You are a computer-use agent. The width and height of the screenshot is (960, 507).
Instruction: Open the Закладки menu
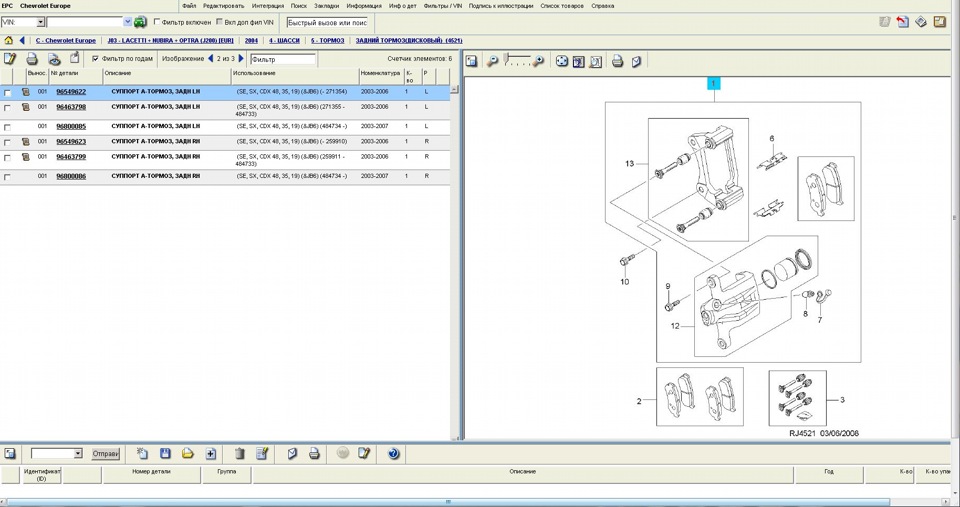(326, 6)
